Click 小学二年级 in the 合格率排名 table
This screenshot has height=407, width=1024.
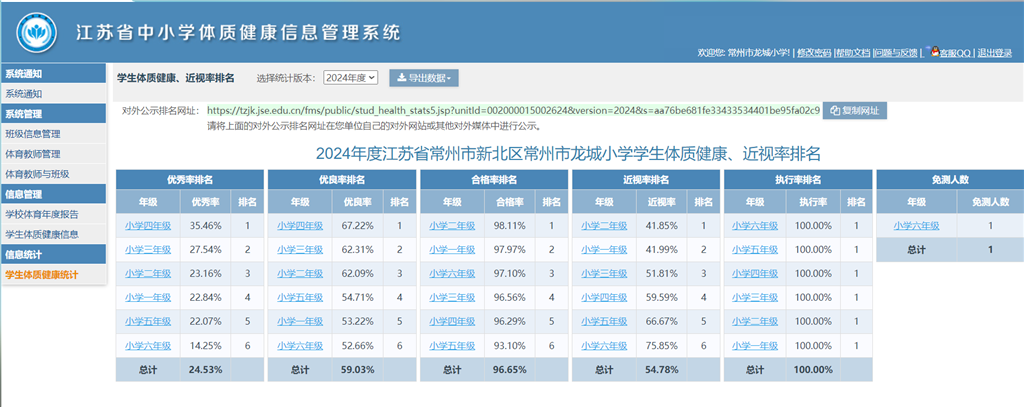[x=452, y=226]
